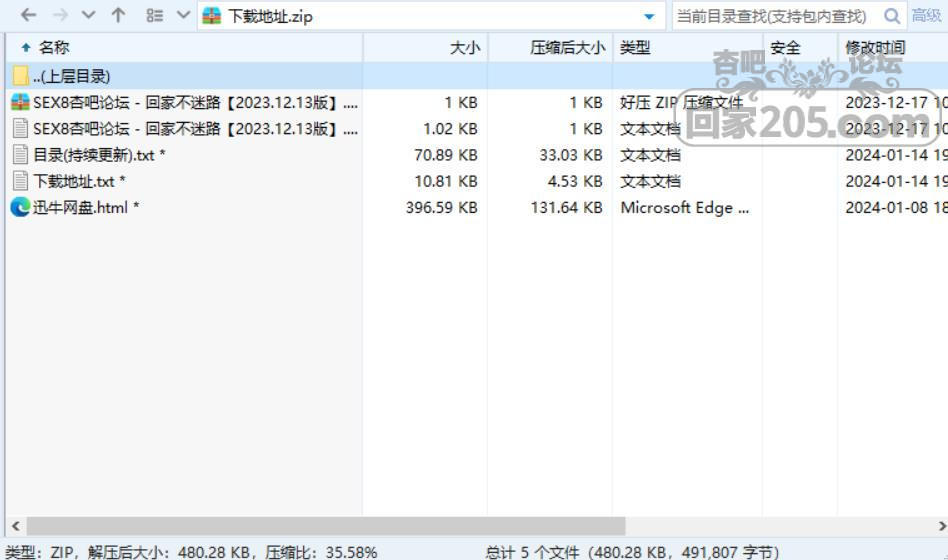The height and width of the screenshot is (560, 948).
Task: Click the 396.59 KB size cell
Action: tap(441, 207)
